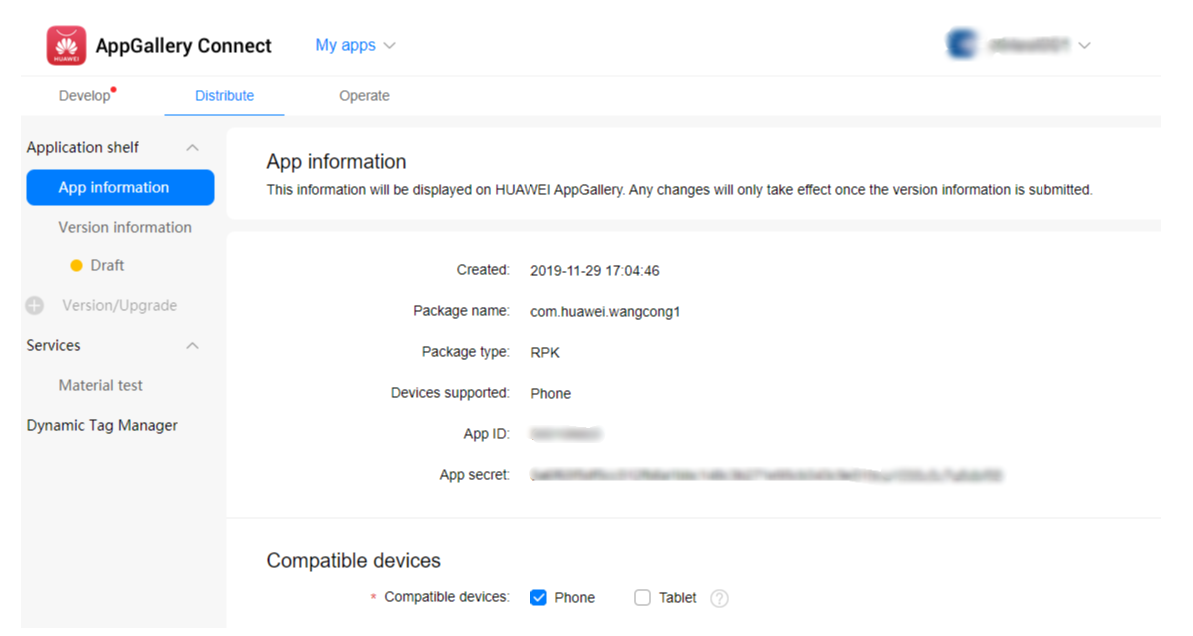
Task: Open Version information in sidebar
Action: coord(125,227)
